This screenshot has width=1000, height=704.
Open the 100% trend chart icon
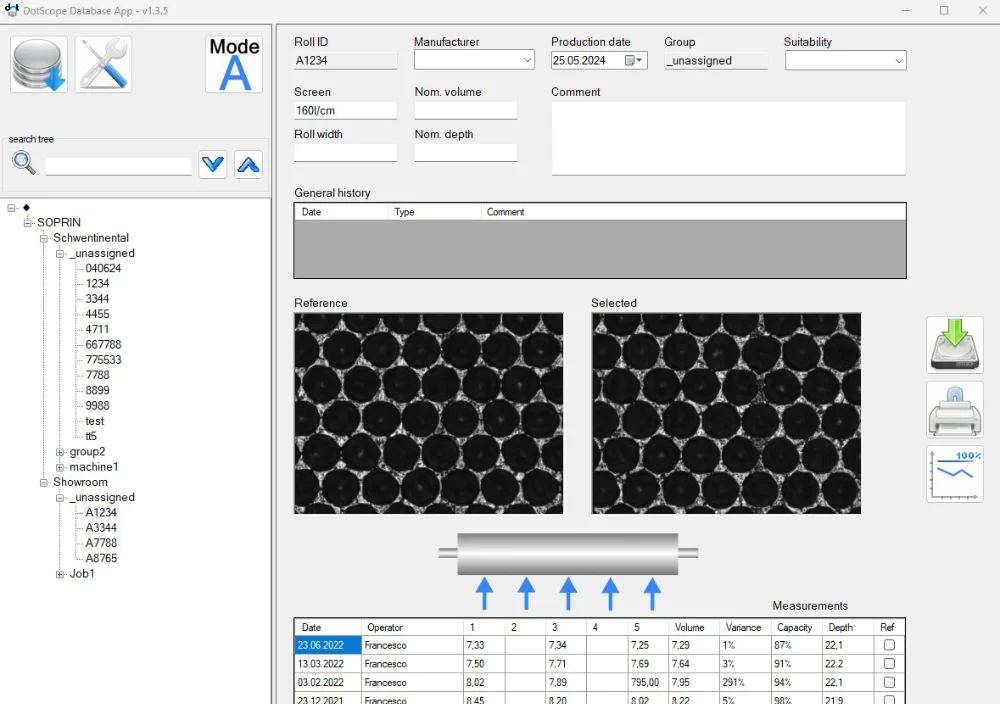click(x=955, y=474)
